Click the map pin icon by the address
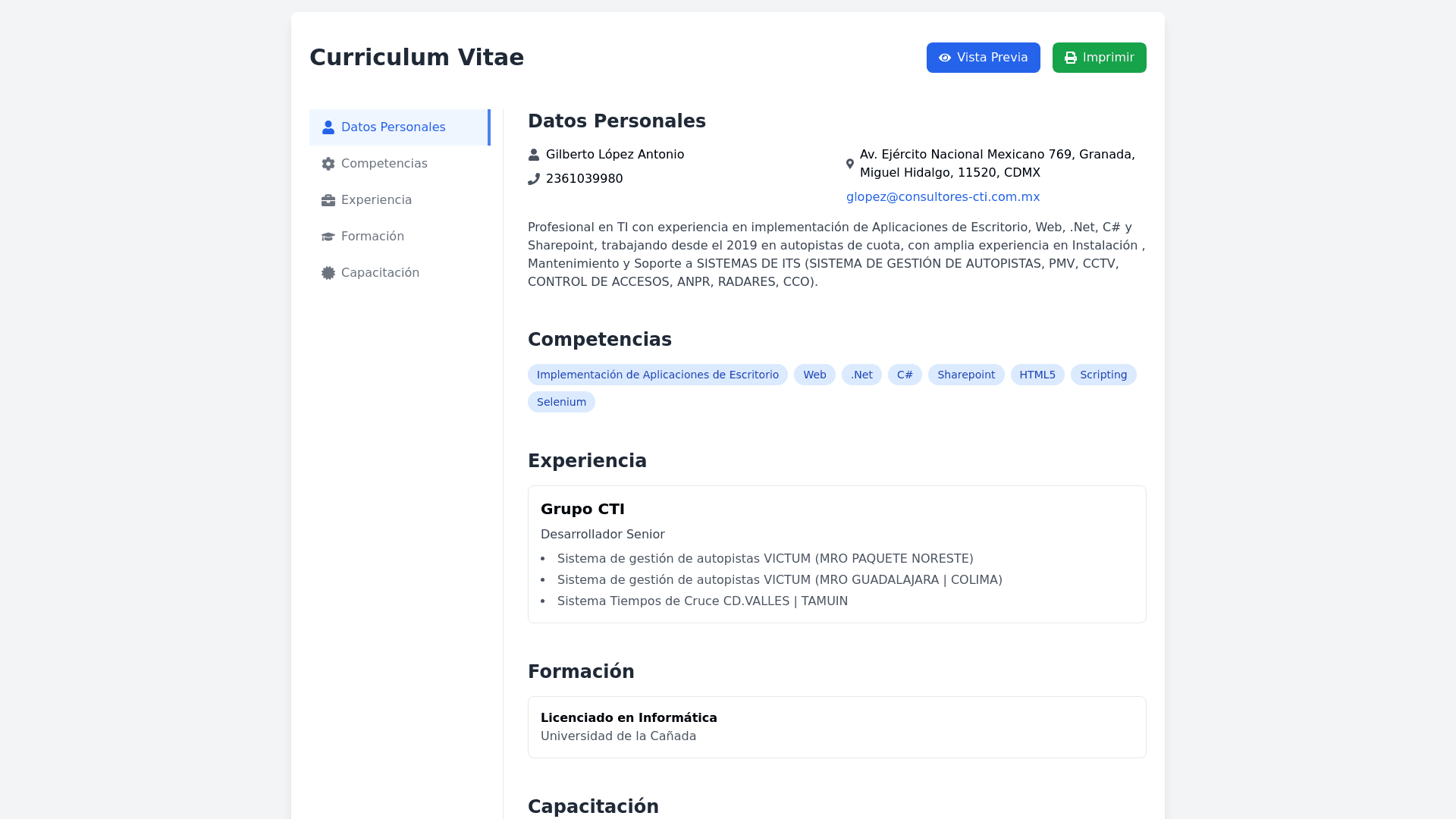Viewport: 1456px width, 819px height. coord(850,164)
